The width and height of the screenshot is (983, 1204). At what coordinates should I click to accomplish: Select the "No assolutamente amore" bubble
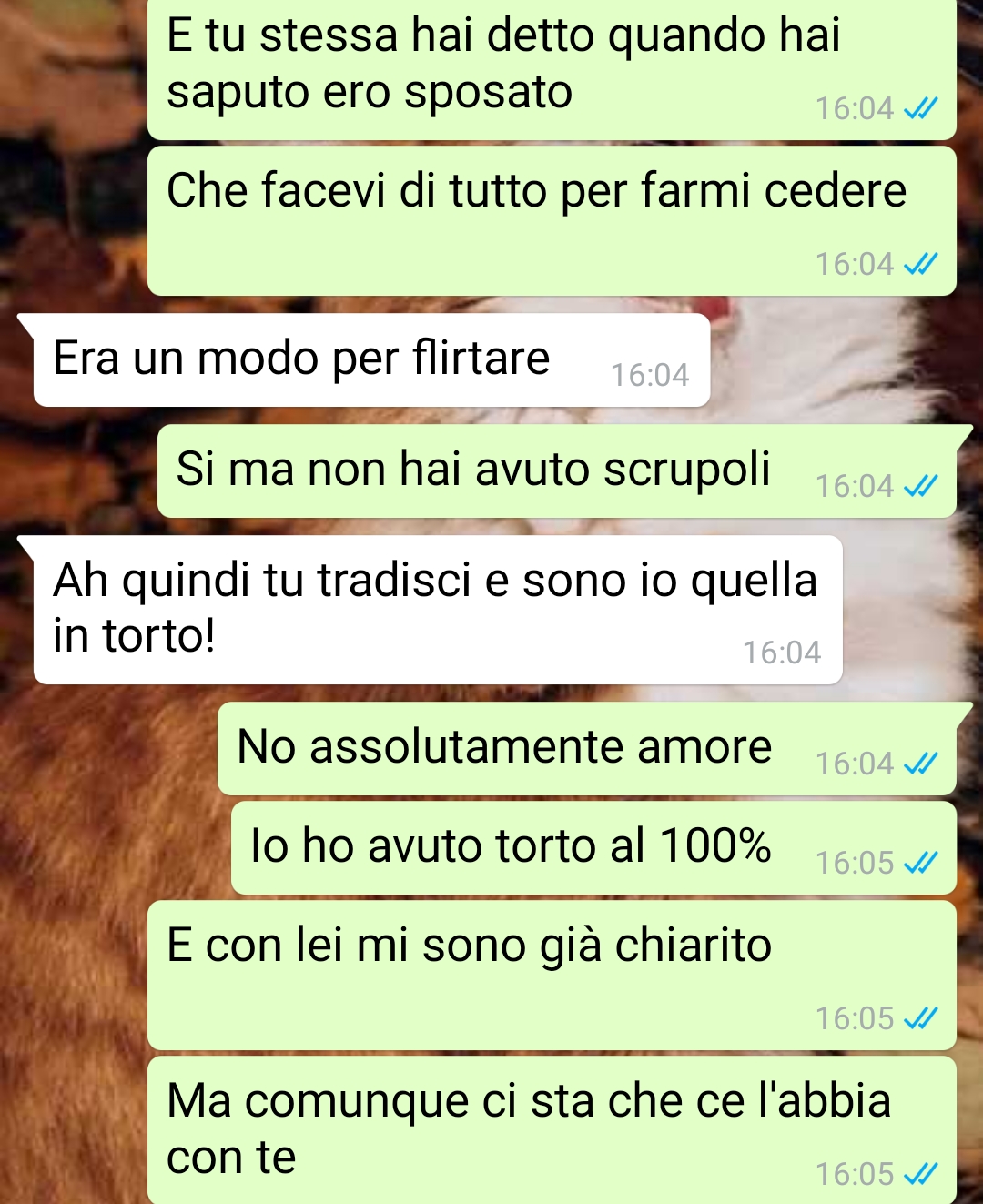(x=587, y=749)
